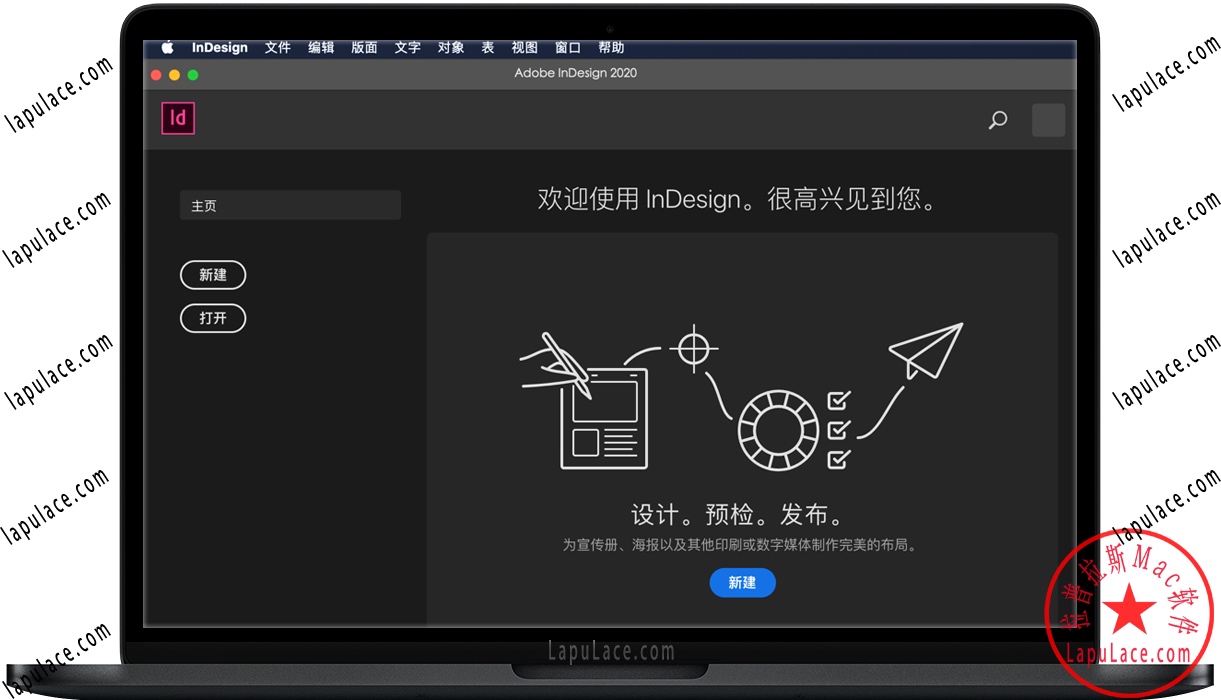The height and width of the screenshot is (700, 1221).
Task: Open the 文件 menu
Action: (x=278, y=48)
